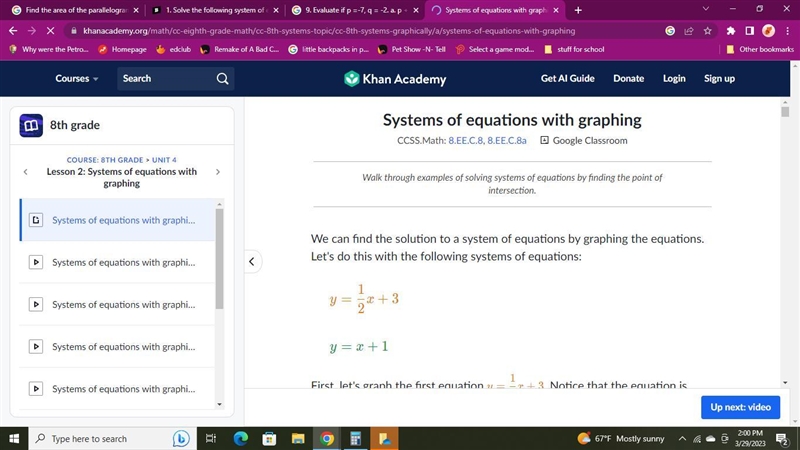Open the Courses dropdown menu

[77, 79]
